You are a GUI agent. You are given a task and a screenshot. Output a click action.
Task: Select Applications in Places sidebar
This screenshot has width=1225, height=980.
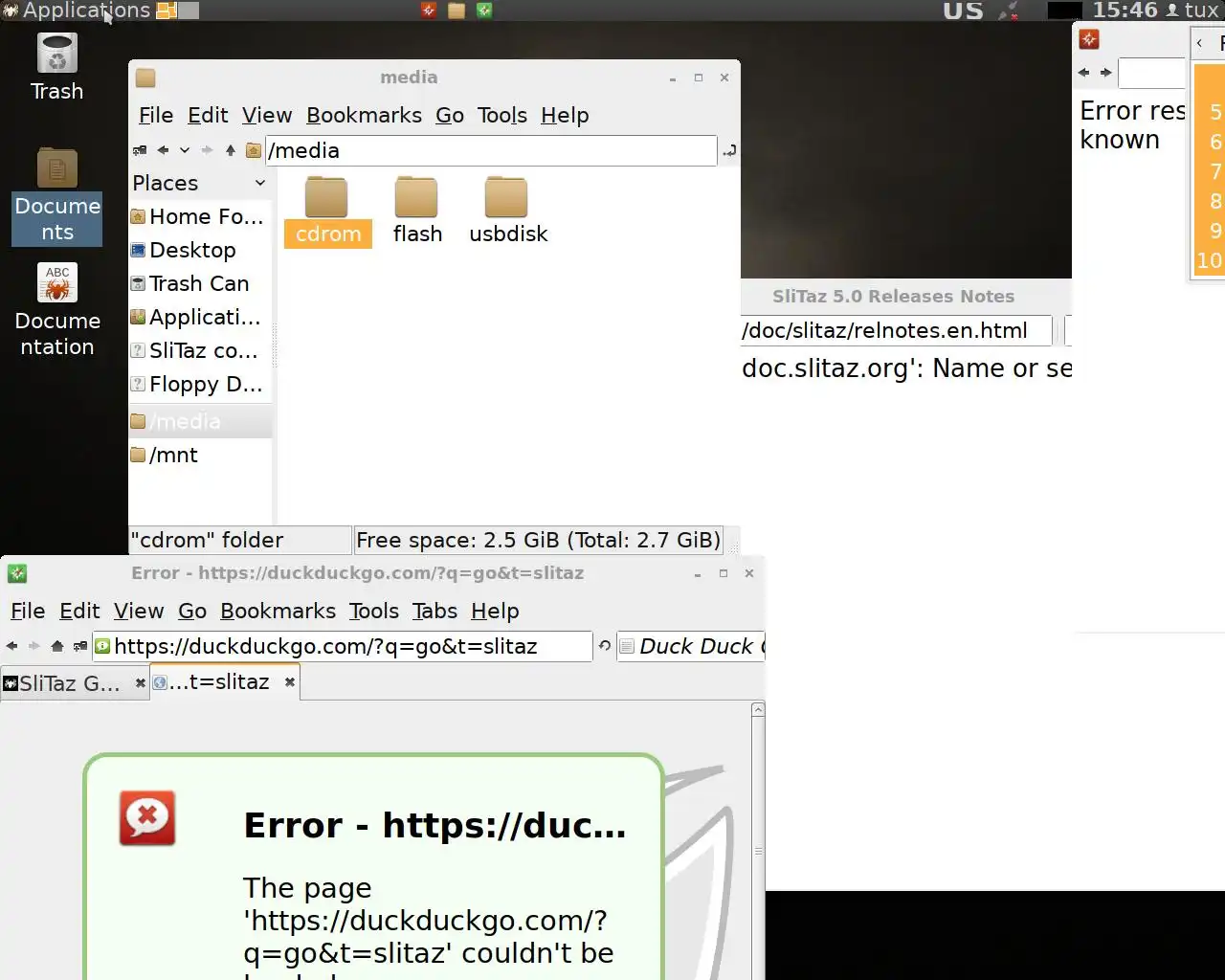(x=198, y=317)
